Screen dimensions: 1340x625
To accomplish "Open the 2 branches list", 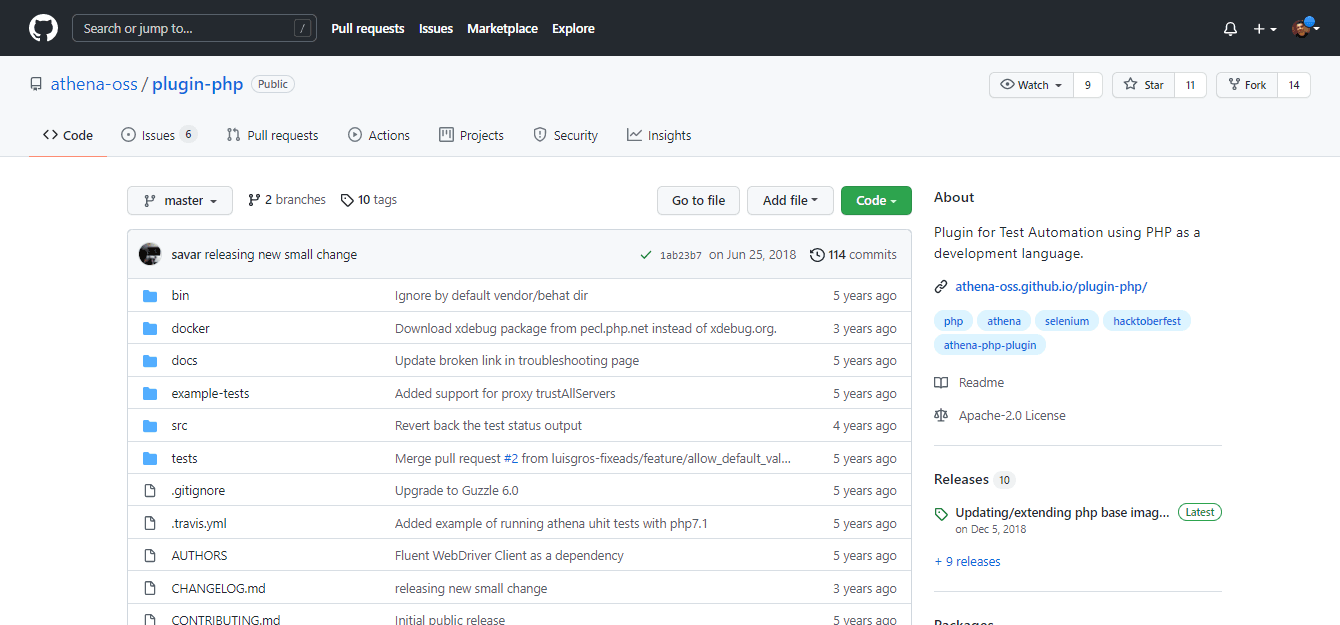I will pos(287,200).
